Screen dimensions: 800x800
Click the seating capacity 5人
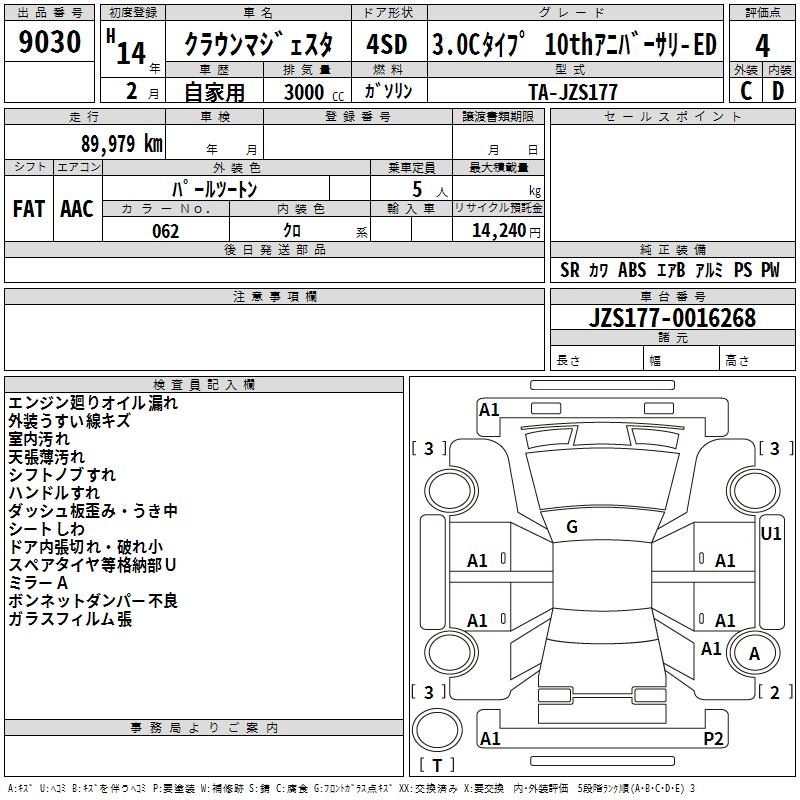tap(430, 189)
